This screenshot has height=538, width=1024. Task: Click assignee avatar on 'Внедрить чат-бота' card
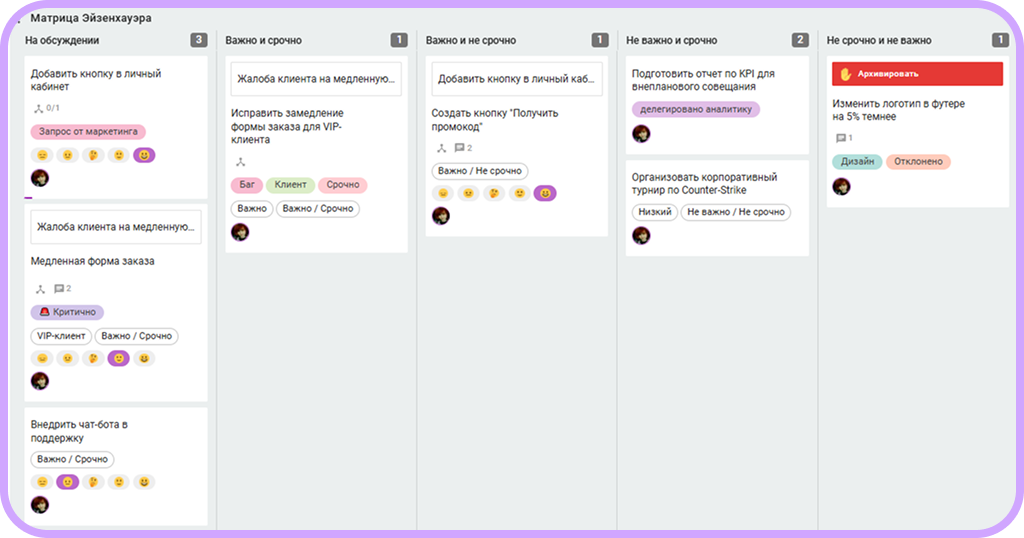[40, 504]
